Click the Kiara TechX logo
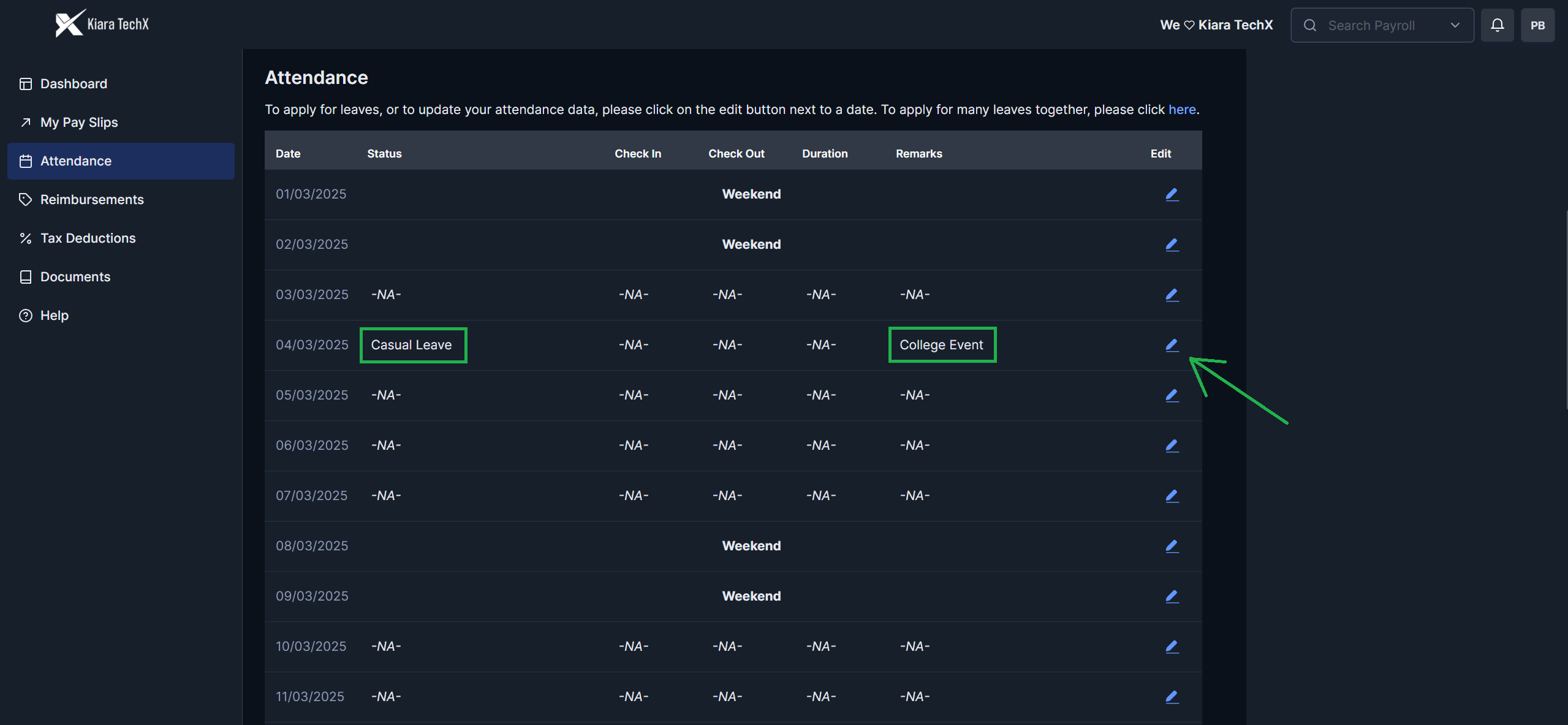 [x=102, y=24]
